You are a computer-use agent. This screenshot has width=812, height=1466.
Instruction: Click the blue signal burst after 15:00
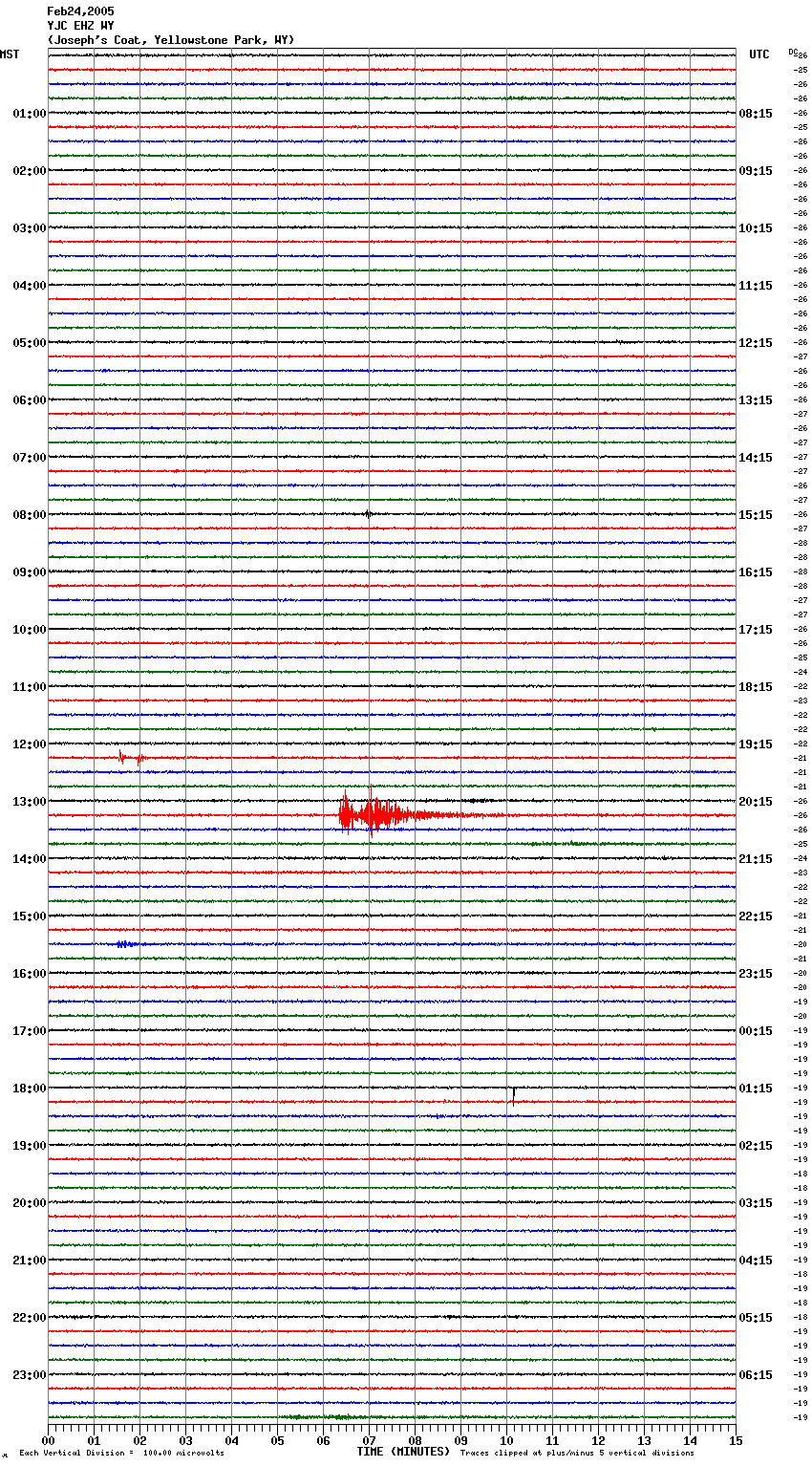pyautogui.click(x=126, y=944)
